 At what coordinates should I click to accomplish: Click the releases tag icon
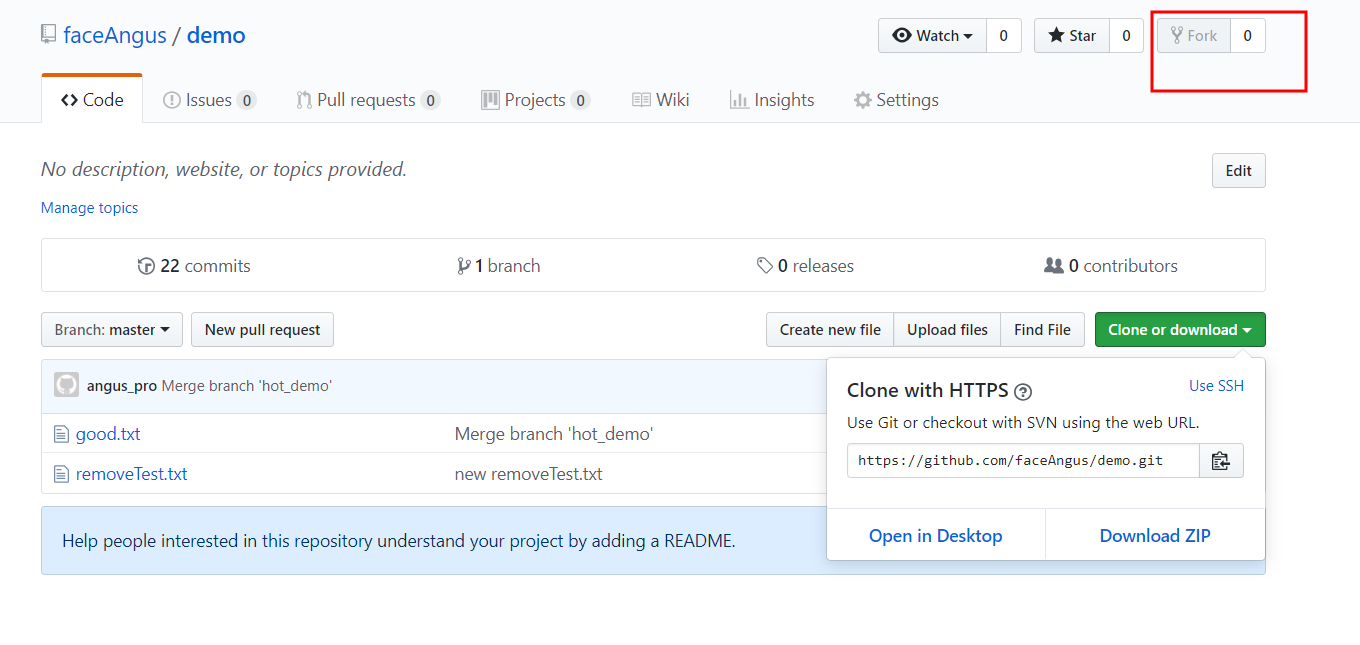pos(765,266)
